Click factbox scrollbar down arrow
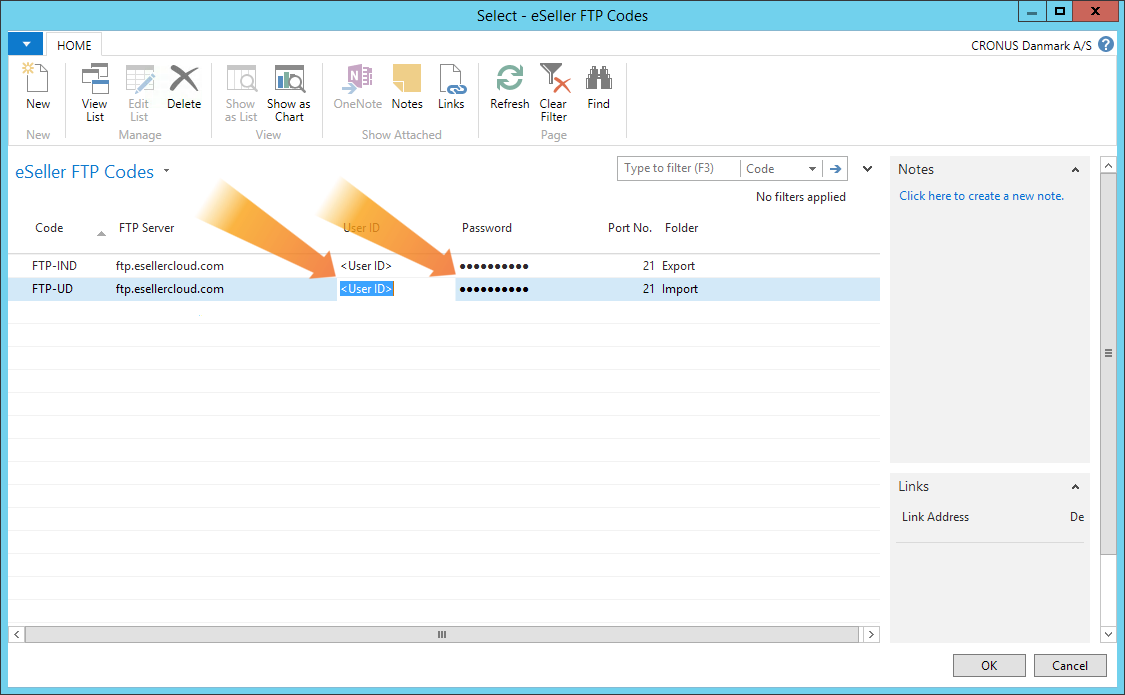 point(1108,634)
